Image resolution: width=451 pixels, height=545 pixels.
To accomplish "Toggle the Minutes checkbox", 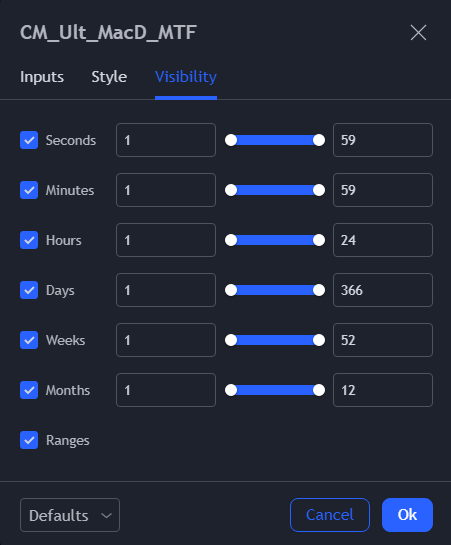I will [29, 190].
